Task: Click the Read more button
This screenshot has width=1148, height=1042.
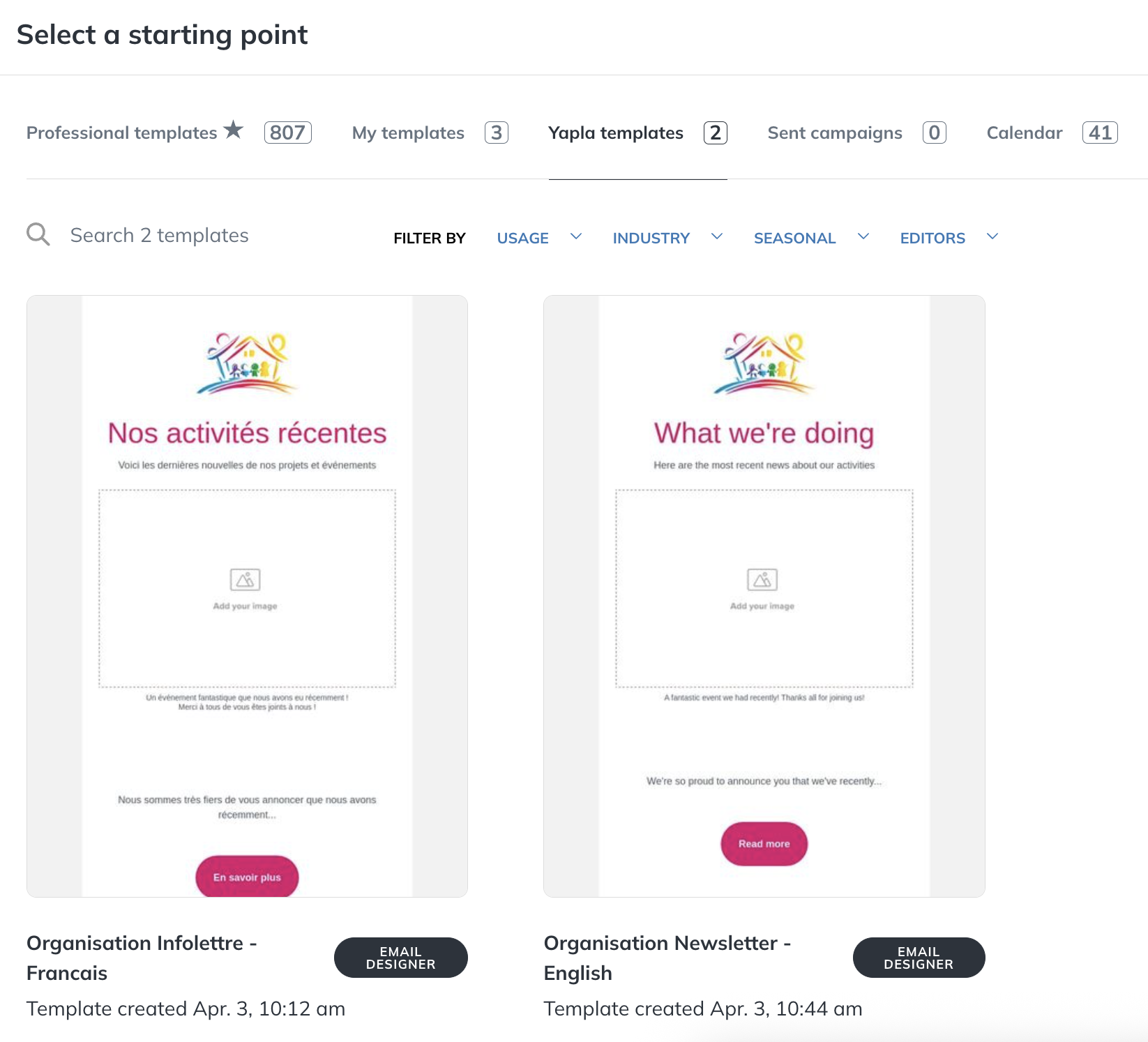Action: [x=764, y=844]
